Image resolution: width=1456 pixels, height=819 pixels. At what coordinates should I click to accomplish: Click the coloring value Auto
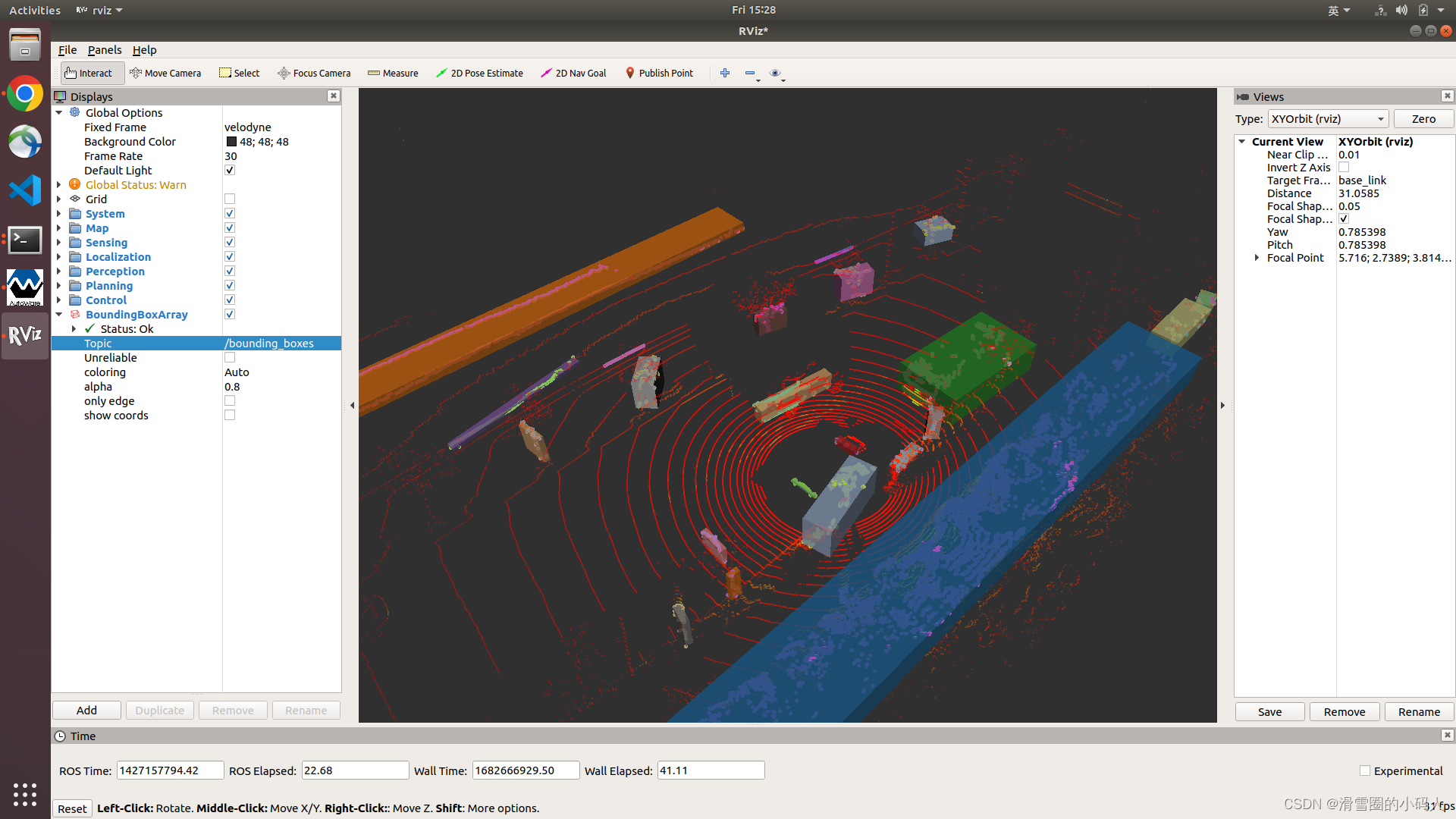pyautogui.click(x=237, y=372)
